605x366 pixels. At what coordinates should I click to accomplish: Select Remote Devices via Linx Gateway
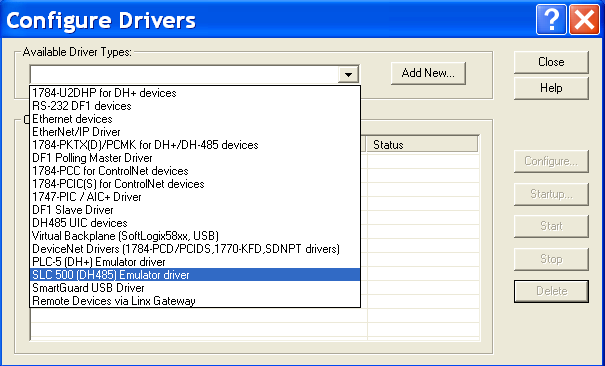tap(195, 301)
